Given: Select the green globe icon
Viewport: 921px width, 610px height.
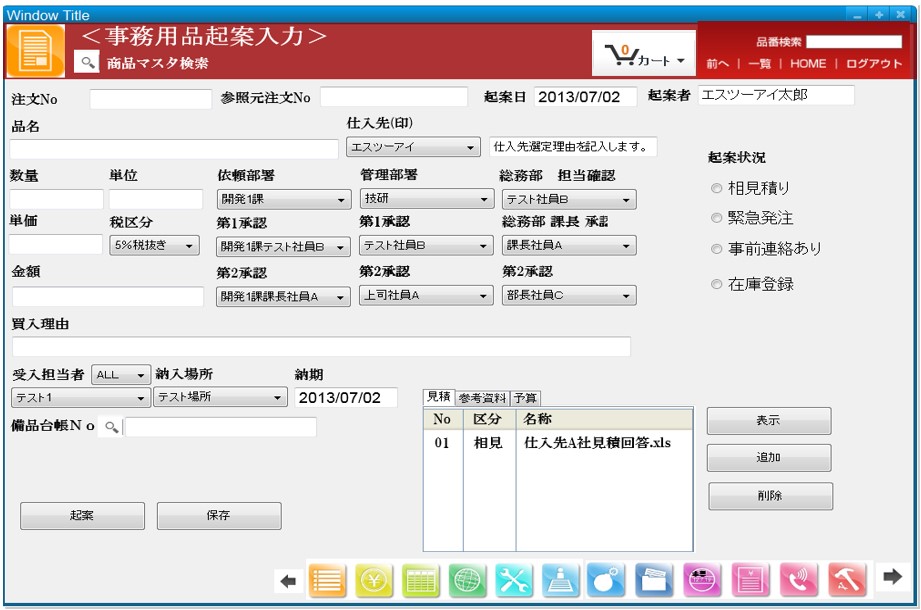Looking at the screenshot, I should click(x=467, y=581).
